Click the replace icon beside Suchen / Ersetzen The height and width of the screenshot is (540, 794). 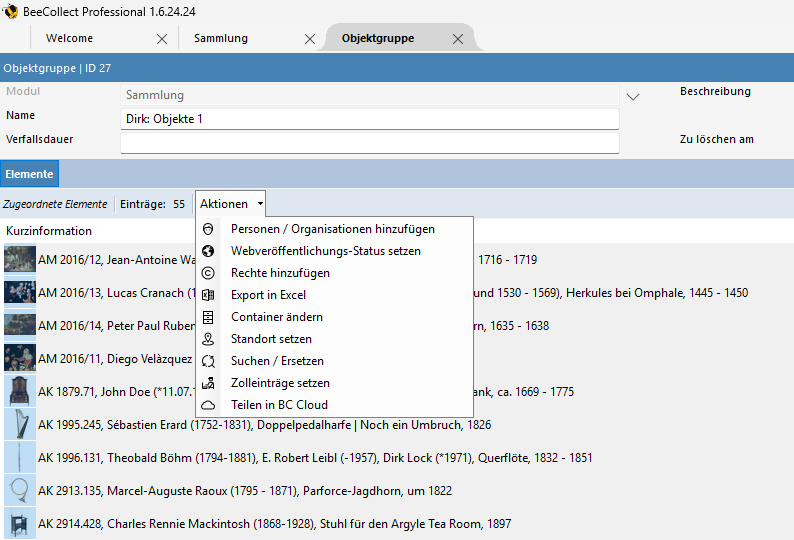[209, 361]
